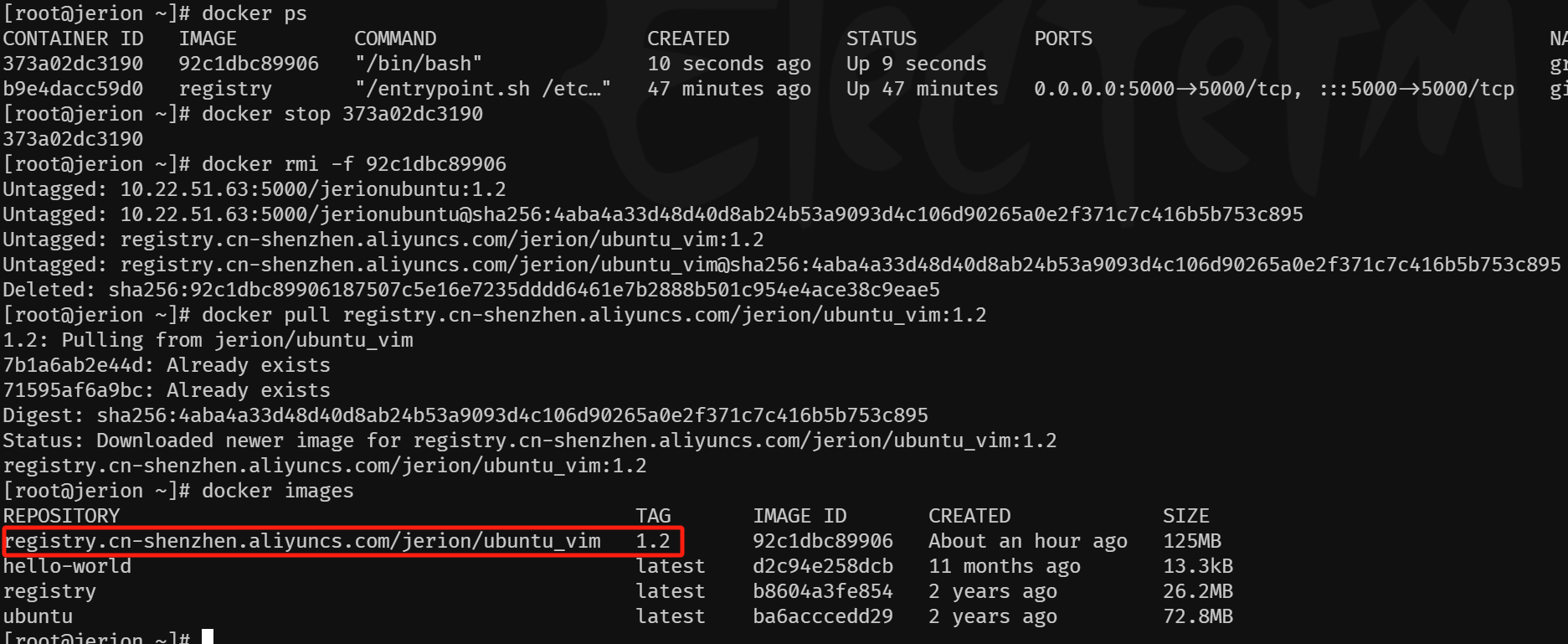Click the docker pull registry.cn-shenzhen command
The image size is (1568, 644).
(x=594, y=315)
